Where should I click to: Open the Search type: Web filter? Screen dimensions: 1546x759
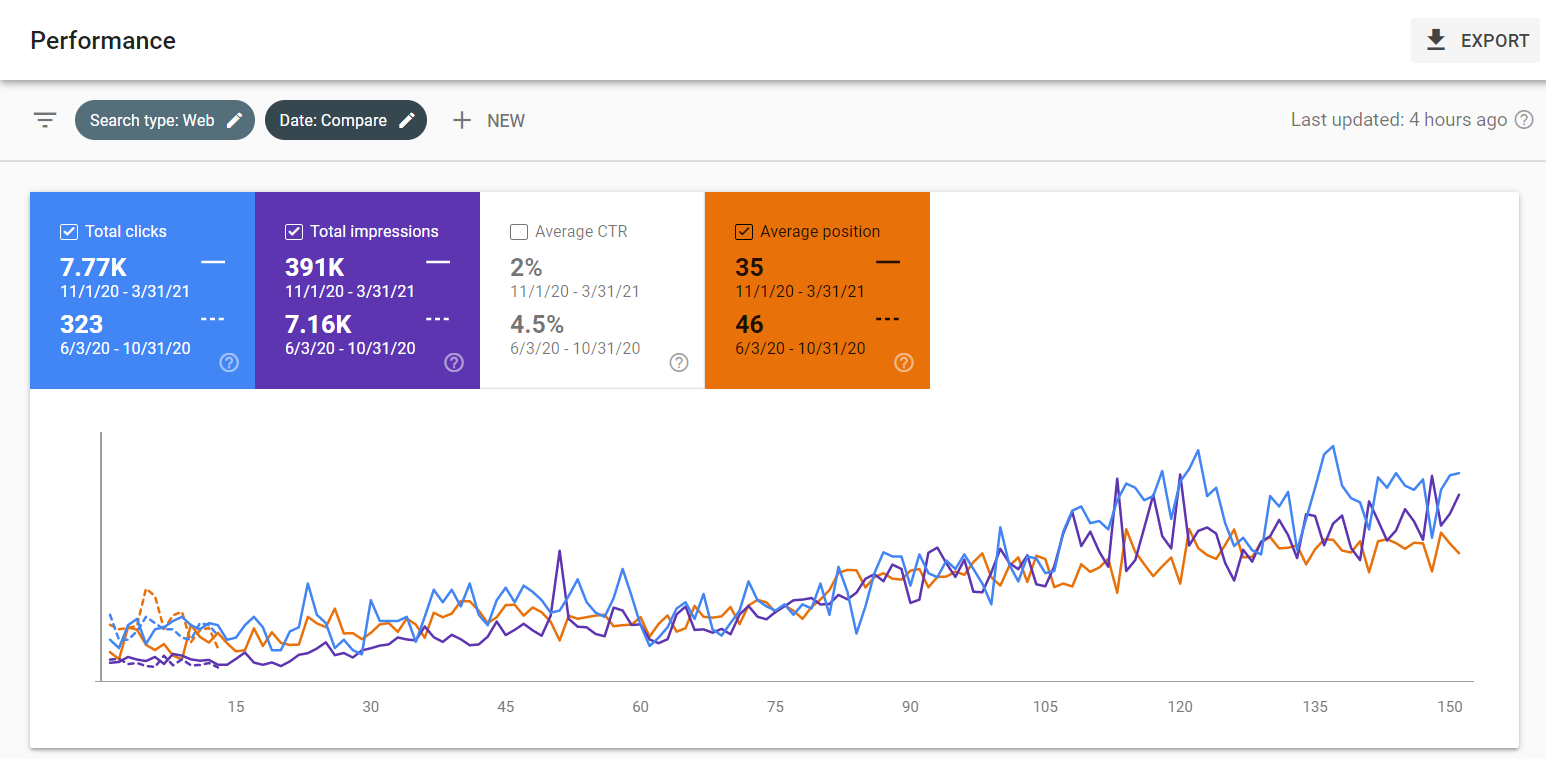pyautogui.click(x=165, y=120)
